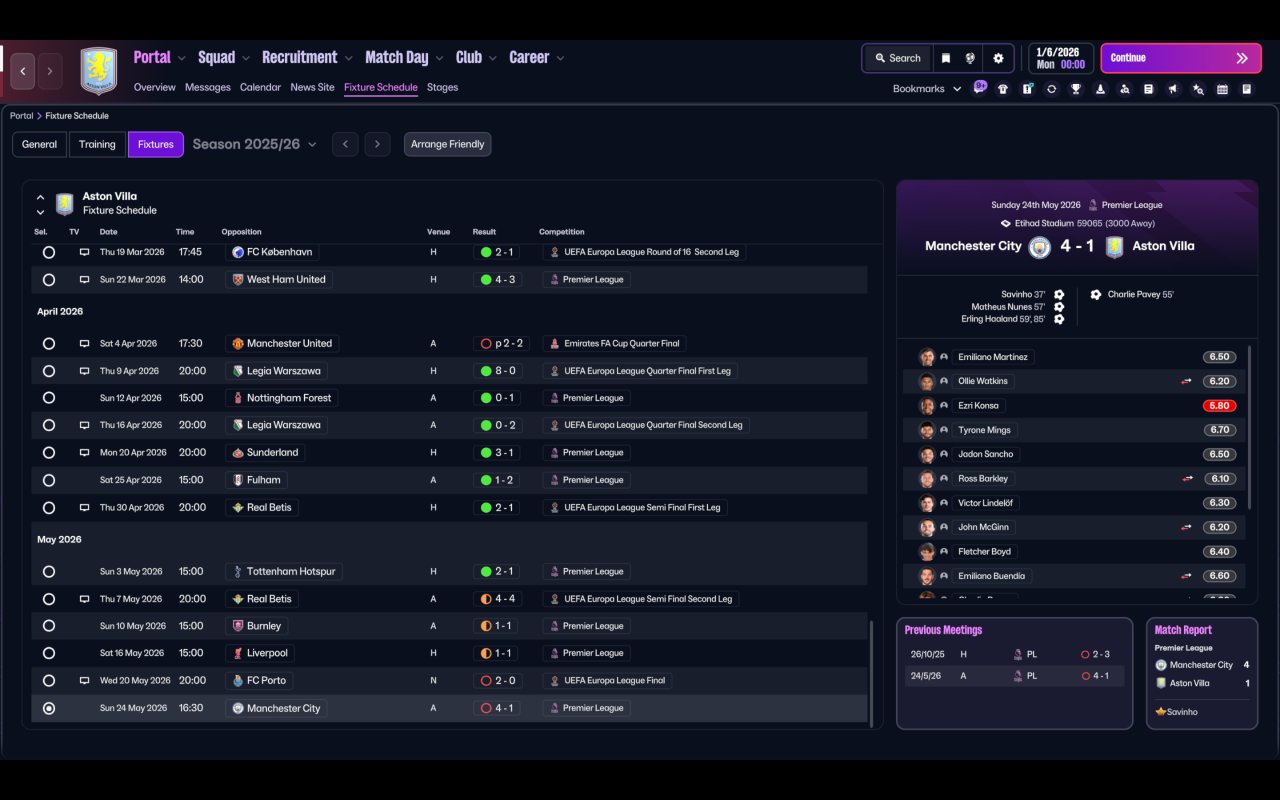Open the document page bookmark icon
Screen dimensions: 1280x800
tap(1149, 89)
